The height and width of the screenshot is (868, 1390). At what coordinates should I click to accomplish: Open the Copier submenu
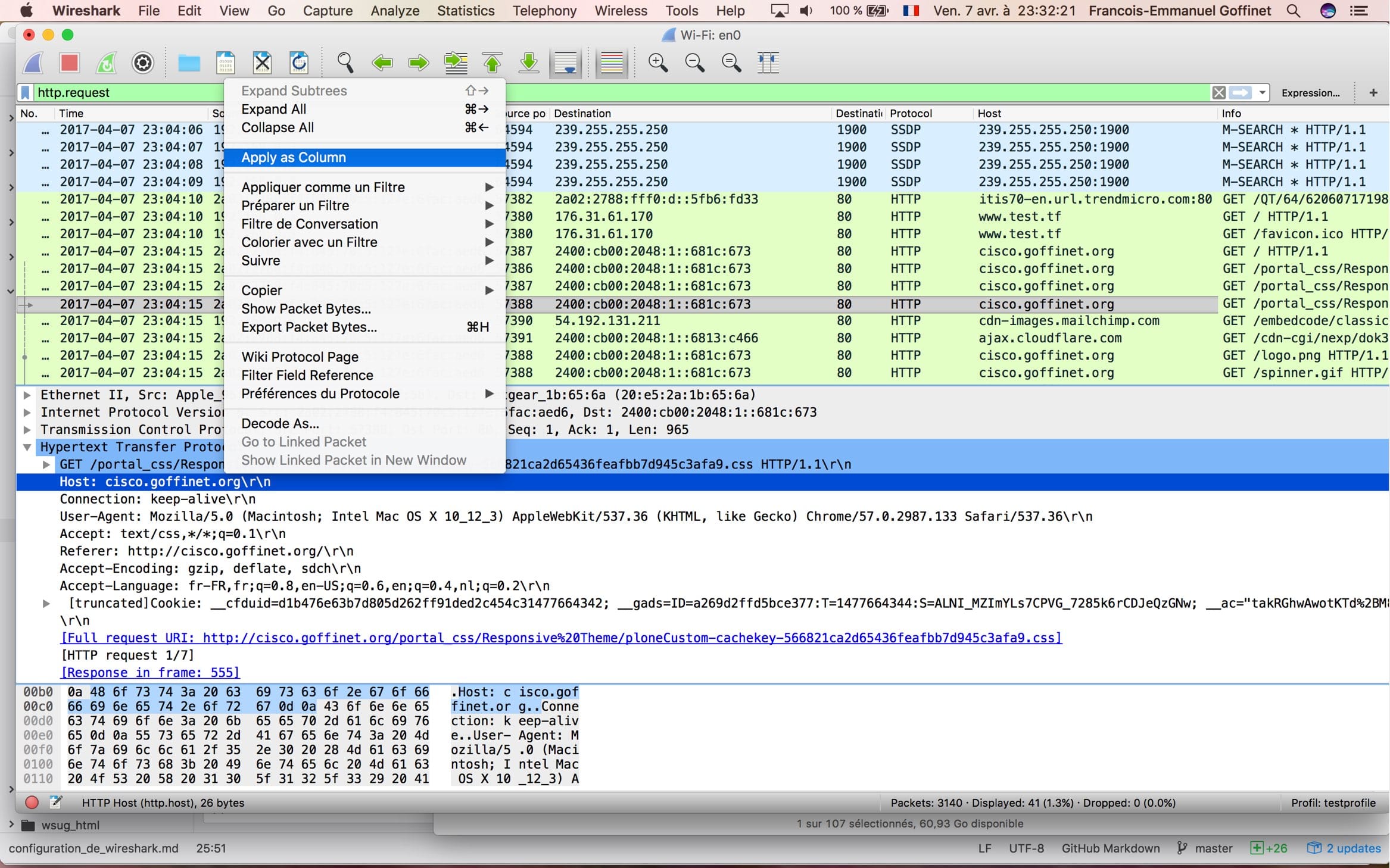tap(364, 291)
